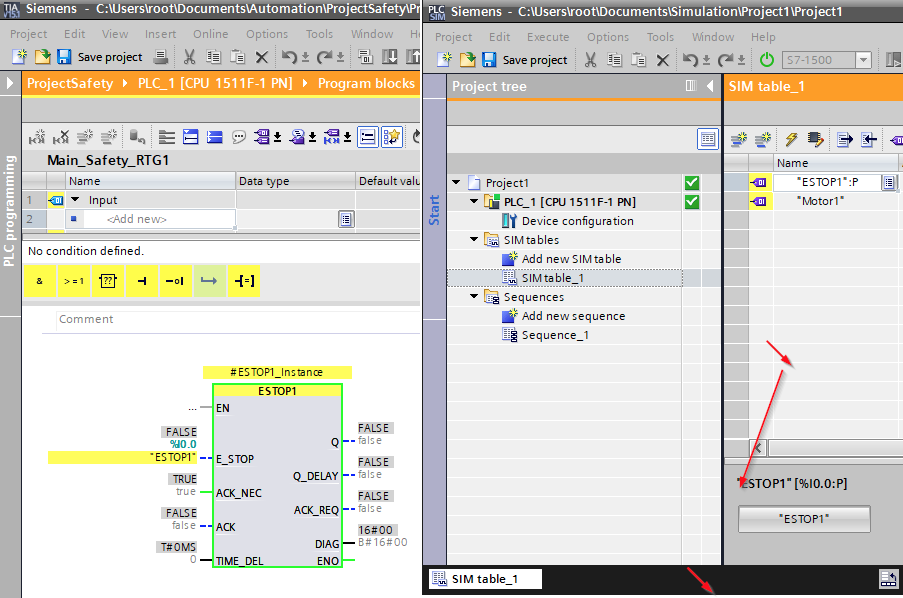903x598 pixels.
Task: Click details view icon in Project tree
Action: coord(708,139)
